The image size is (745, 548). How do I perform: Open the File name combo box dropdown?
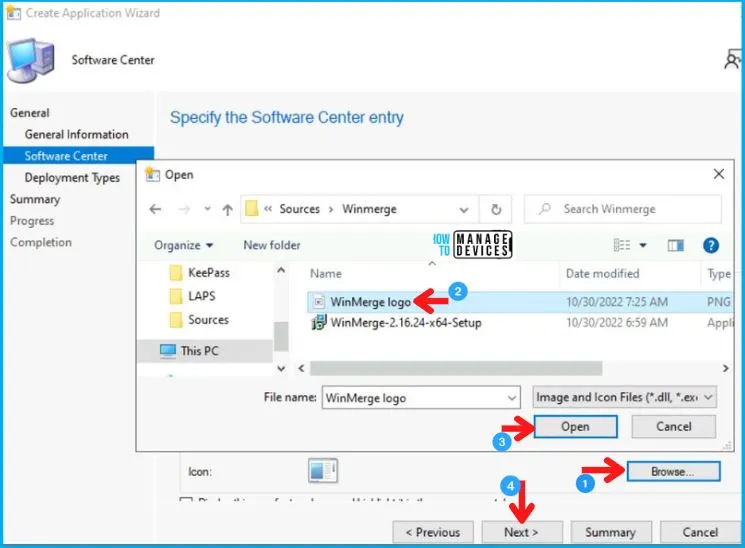pyautogui.click(x=511, y=397)
